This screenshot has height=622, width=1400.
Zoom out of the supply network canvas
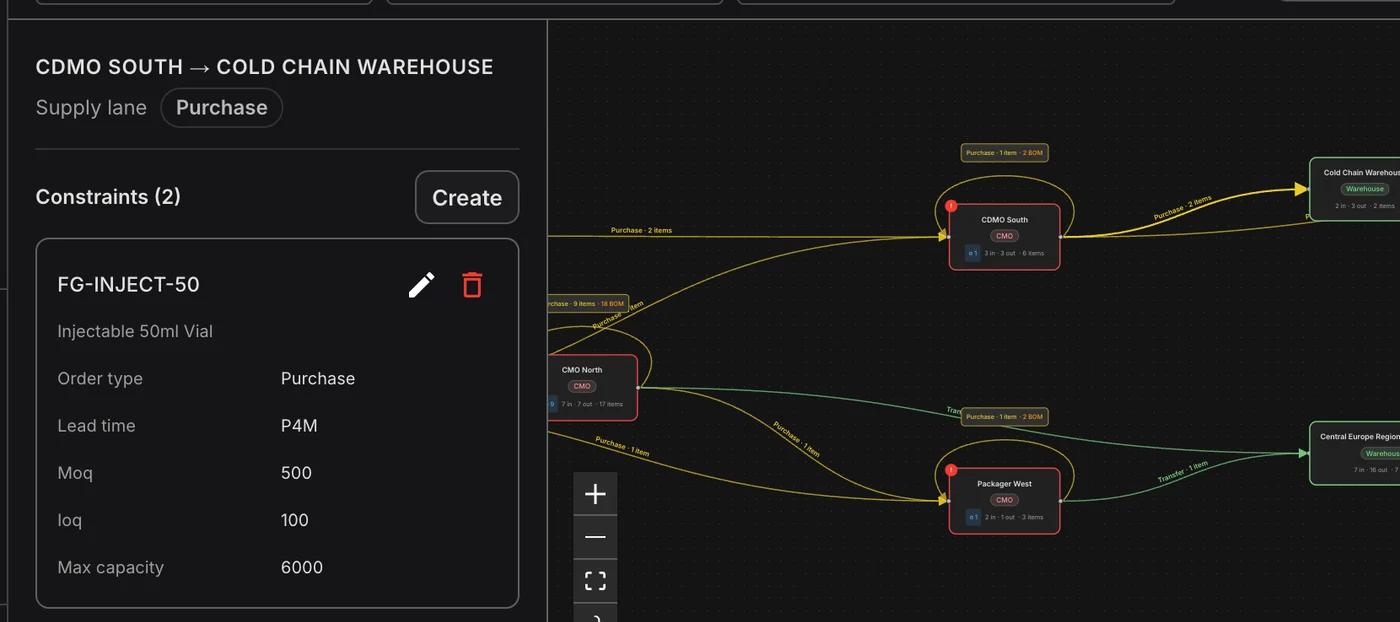tap(595, 537)
